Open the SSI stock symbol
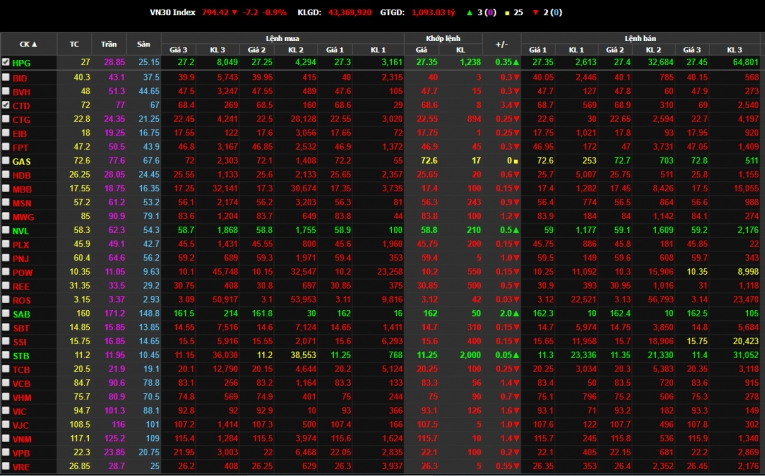 coord(20,342)
